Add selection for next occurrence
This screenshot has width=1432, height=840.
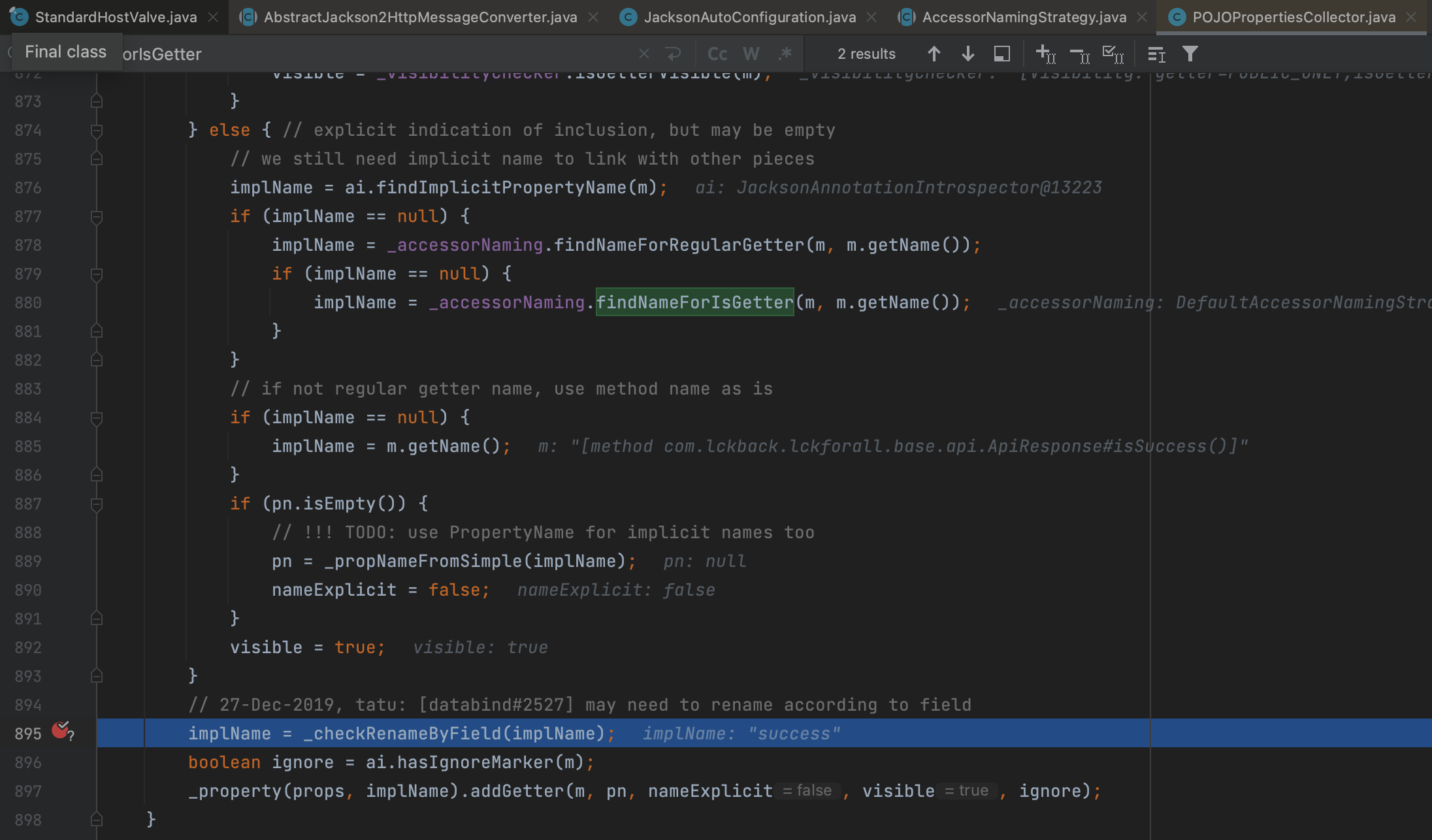1045,54
